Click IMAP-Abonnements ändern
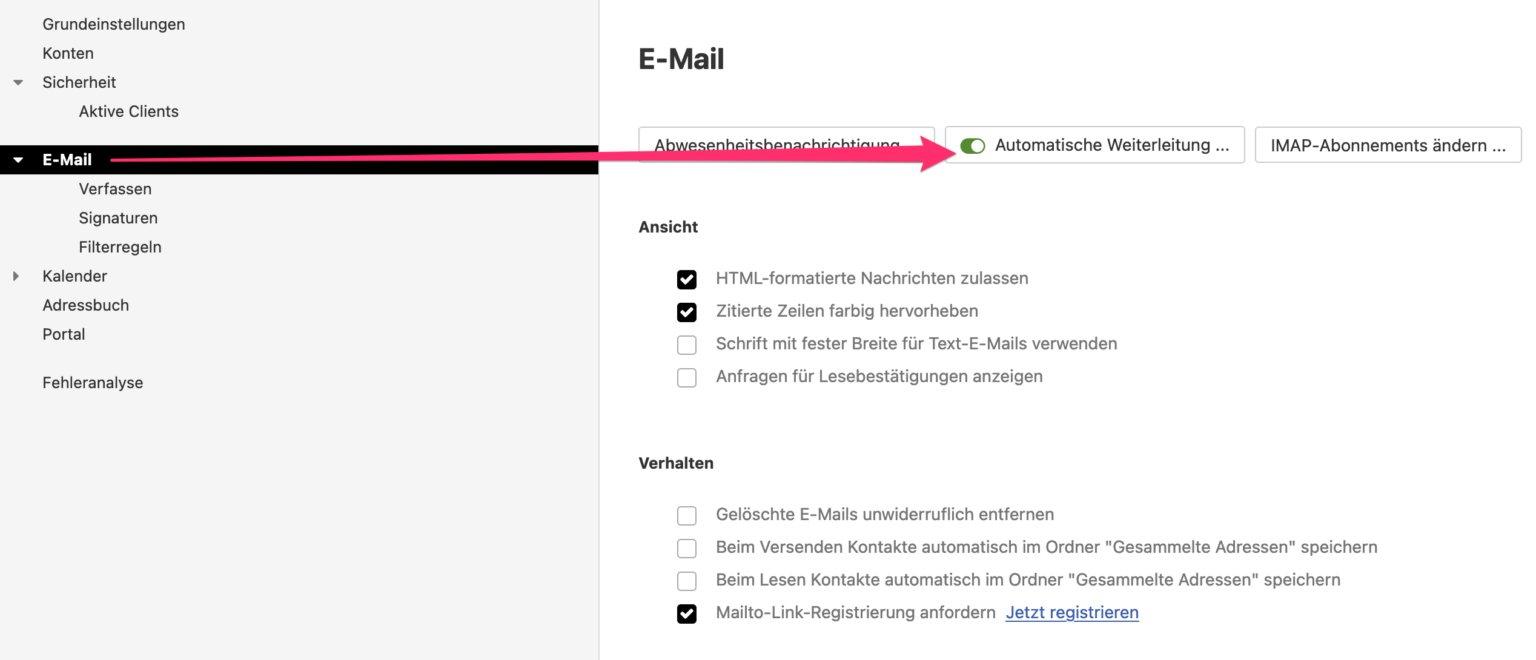Viewport: 1536px width, 660px height. point(1387,144)
